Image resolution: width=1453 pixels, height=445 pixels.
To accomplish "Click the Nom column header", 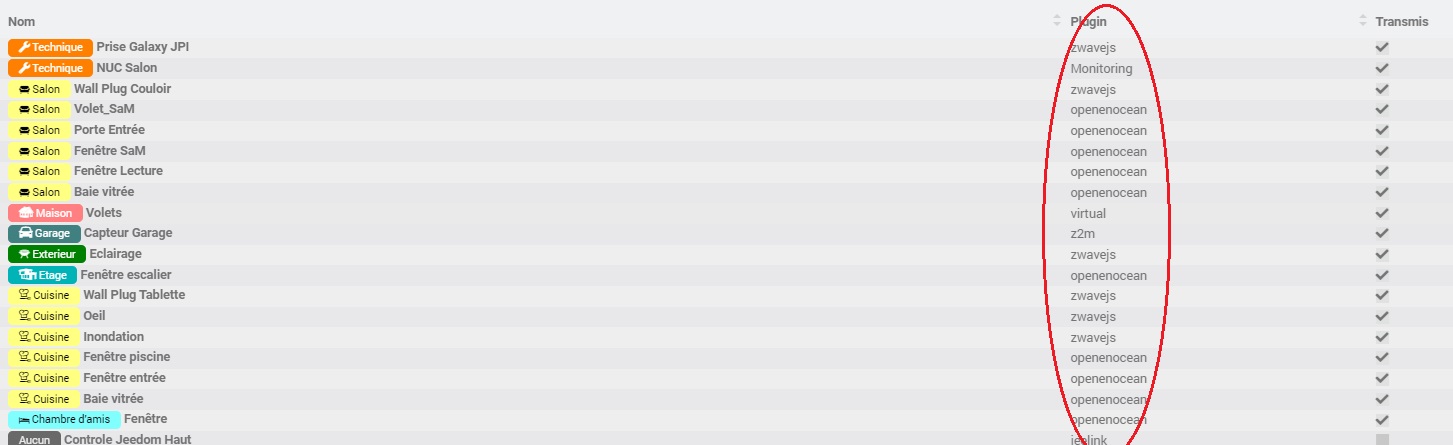I will click(x=20, y=21).
